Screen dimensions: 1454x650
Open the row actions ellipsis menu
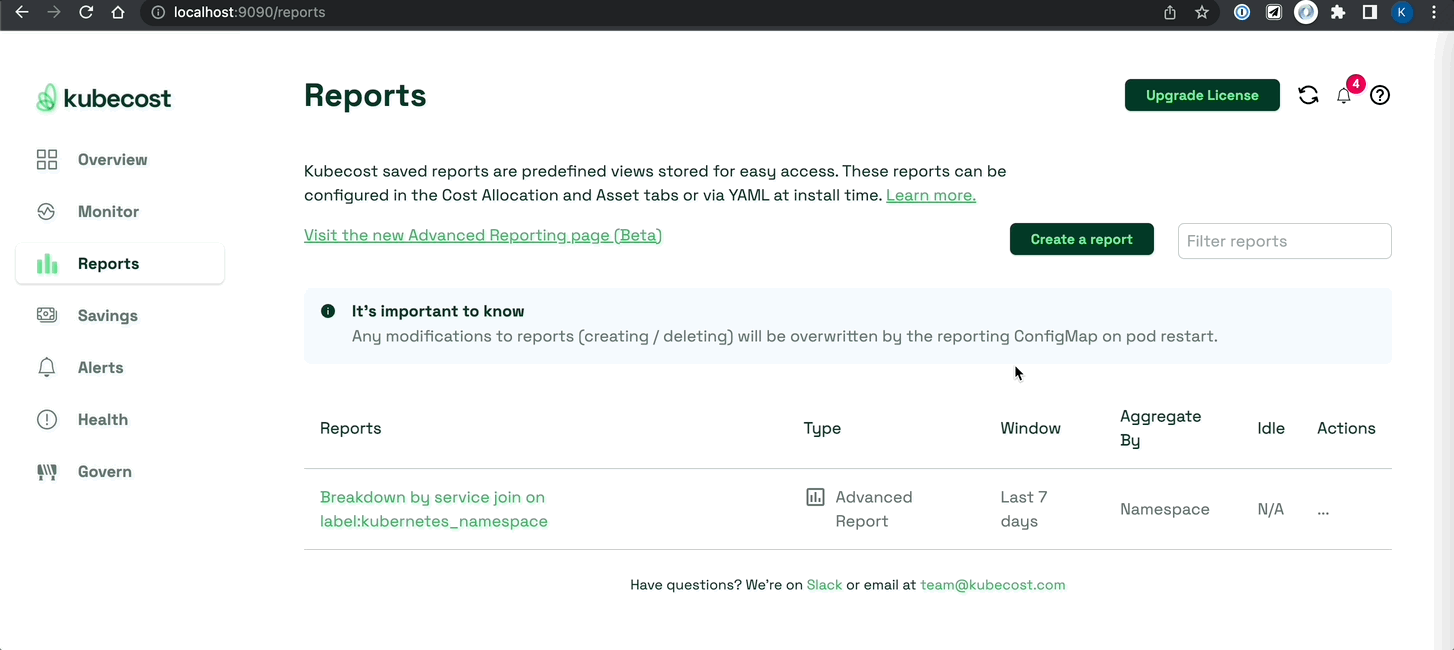(x=1323, y=509)
